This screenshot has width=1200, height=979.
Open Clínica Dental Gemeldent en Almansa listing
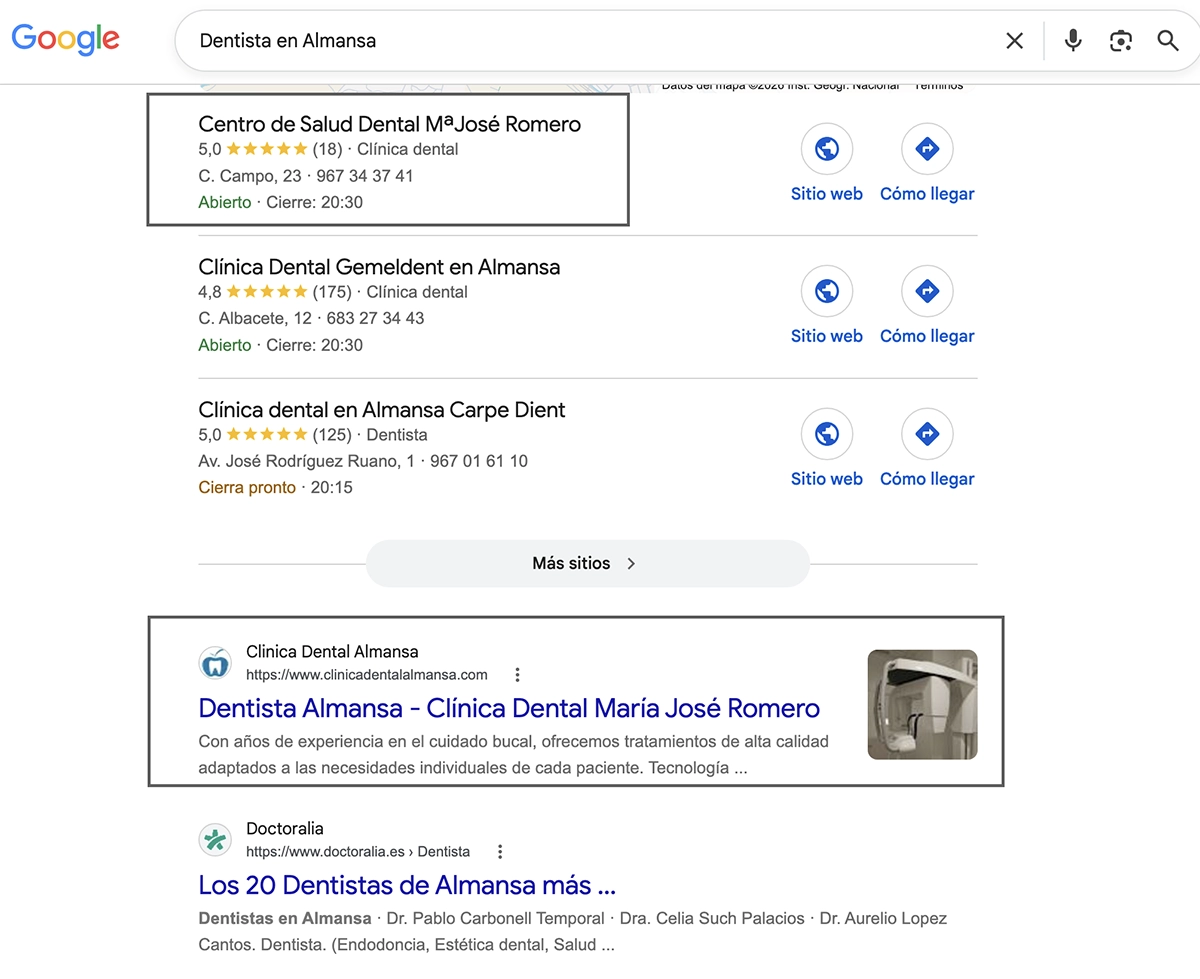pos(379,267)
